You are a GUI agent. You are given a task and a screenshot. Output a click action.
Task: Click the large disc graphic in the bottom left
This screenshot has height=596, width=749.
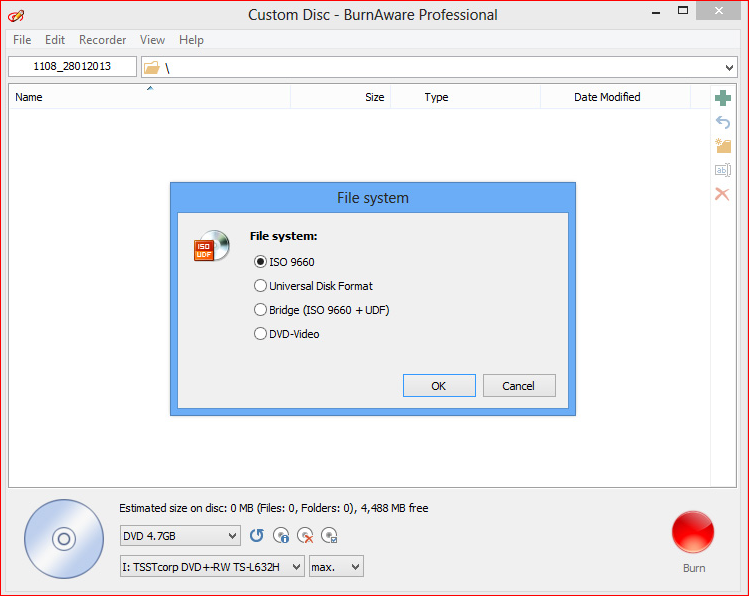point(64,539)
